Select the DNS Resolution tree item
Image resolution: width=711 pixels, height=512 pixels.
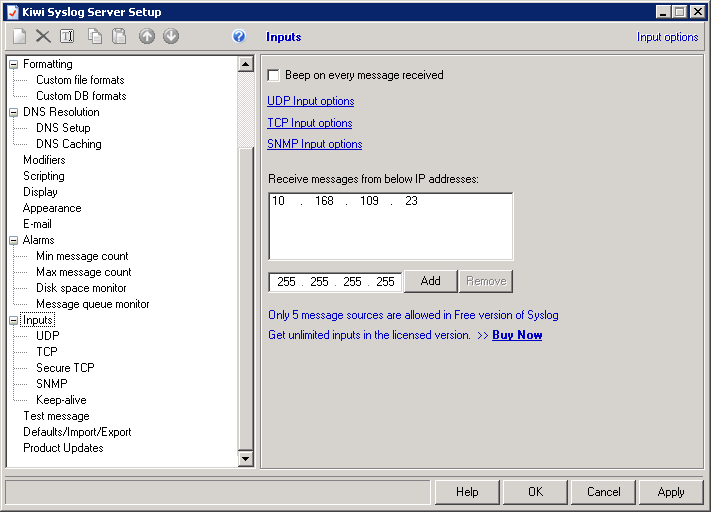(x=61, y=112)
